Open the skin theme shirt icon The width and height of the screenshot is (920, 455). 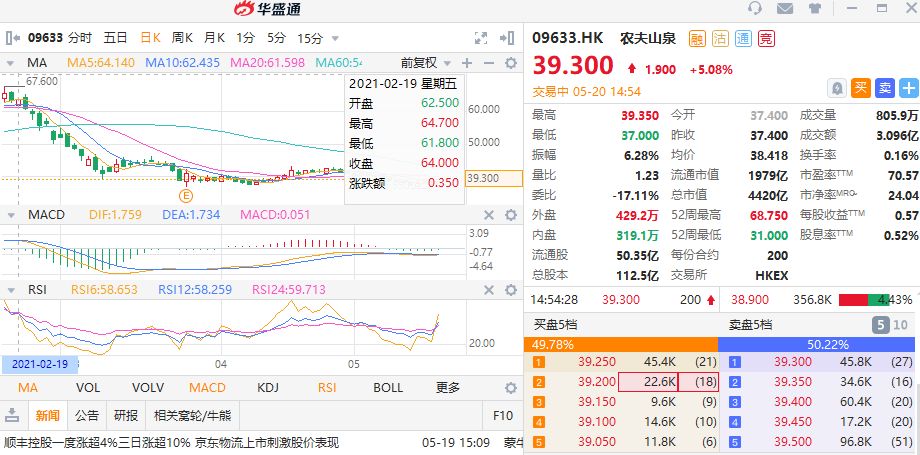[x=814, y=8]
